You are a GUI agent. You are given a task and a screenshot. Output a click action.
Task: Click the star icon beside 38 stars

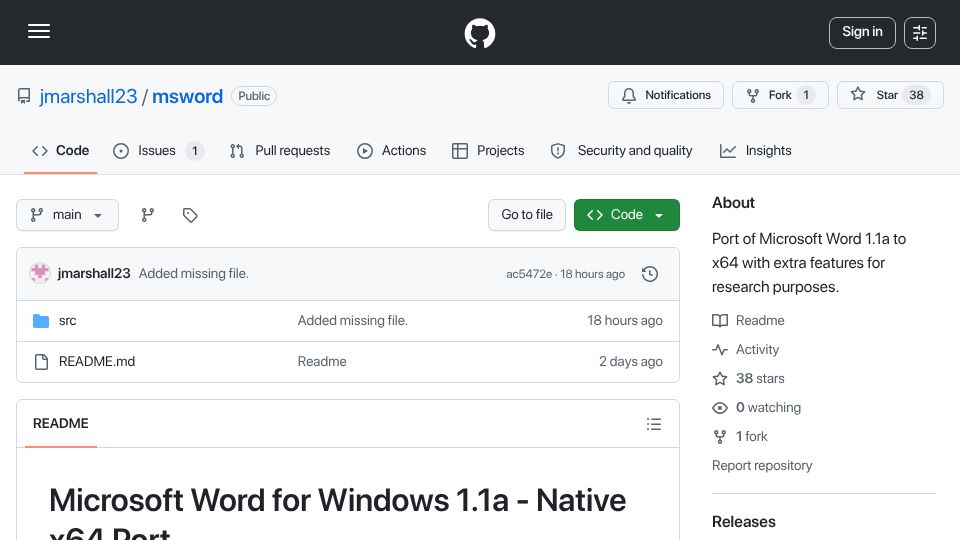pos(720,378)
